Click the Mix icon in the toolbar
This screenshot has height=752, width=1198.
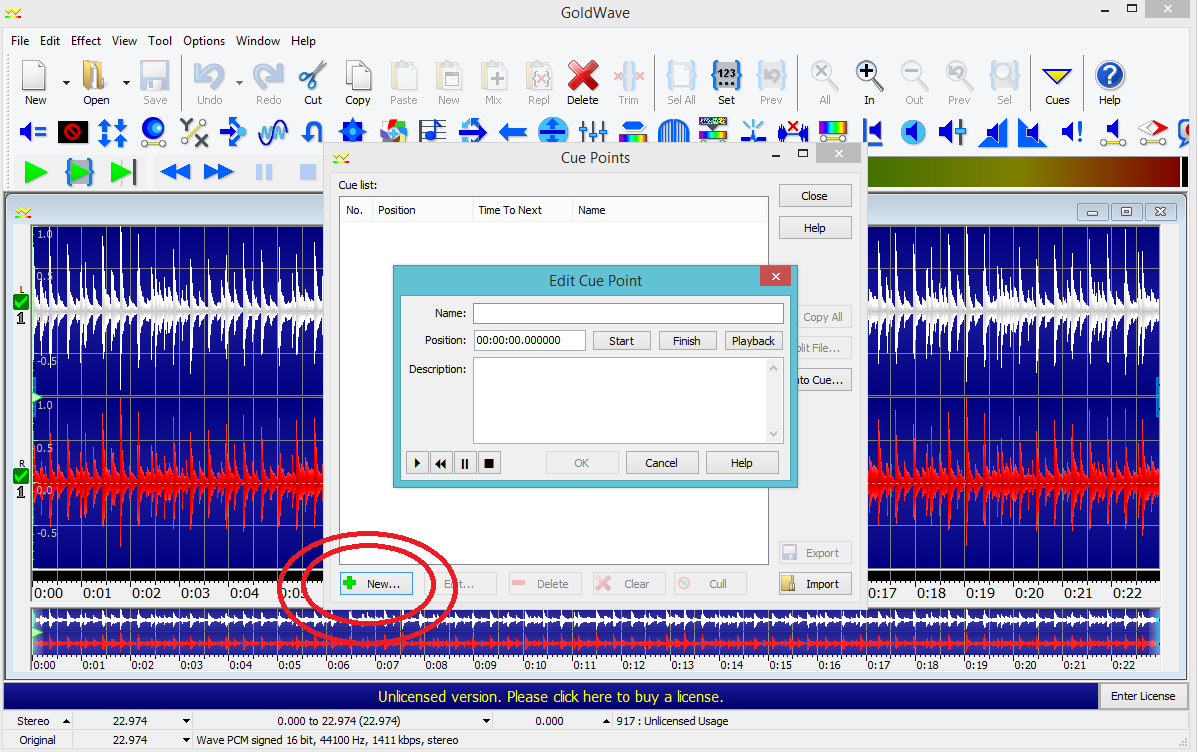click(x=494, y=83)
